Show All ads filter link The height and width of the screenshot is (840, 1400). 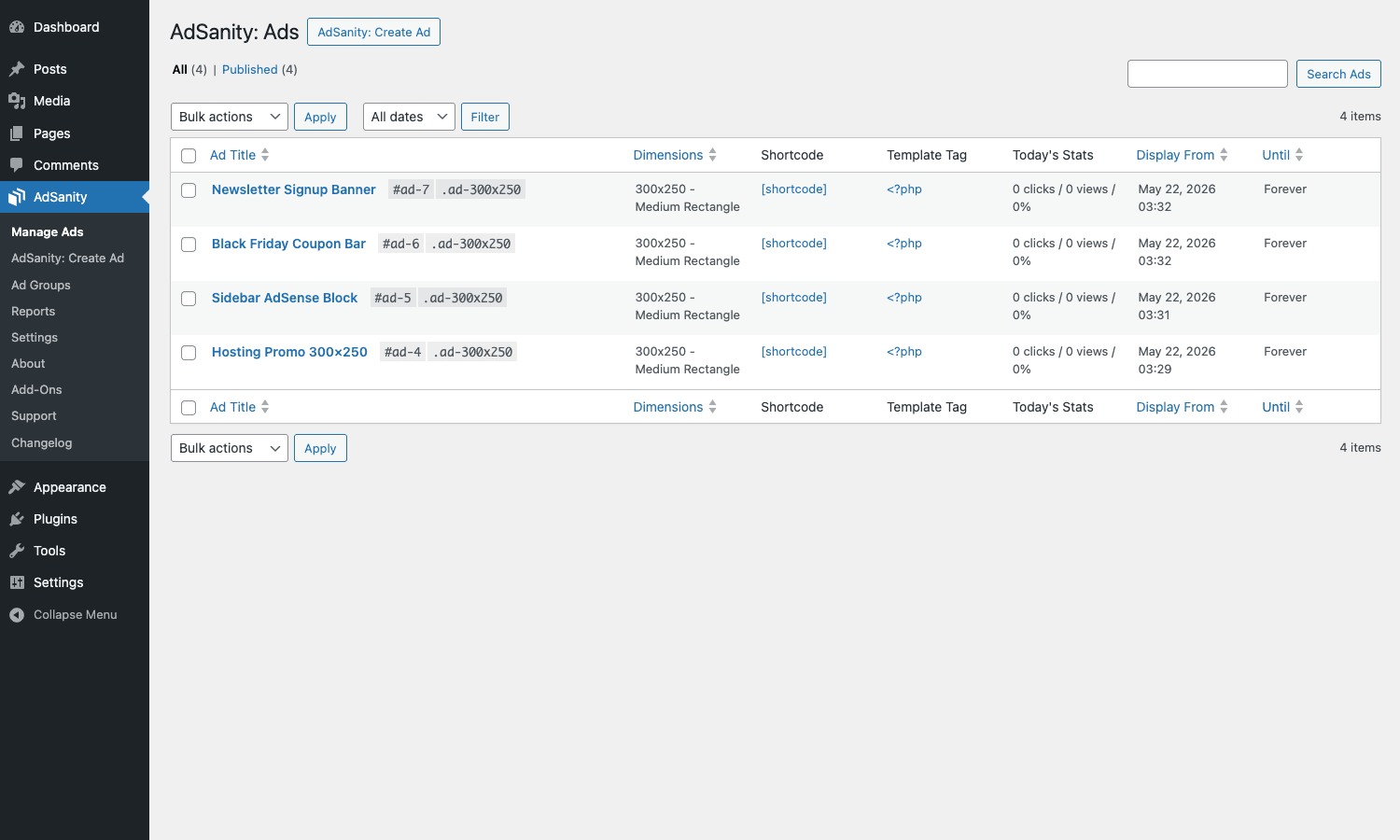pos(180,70)
